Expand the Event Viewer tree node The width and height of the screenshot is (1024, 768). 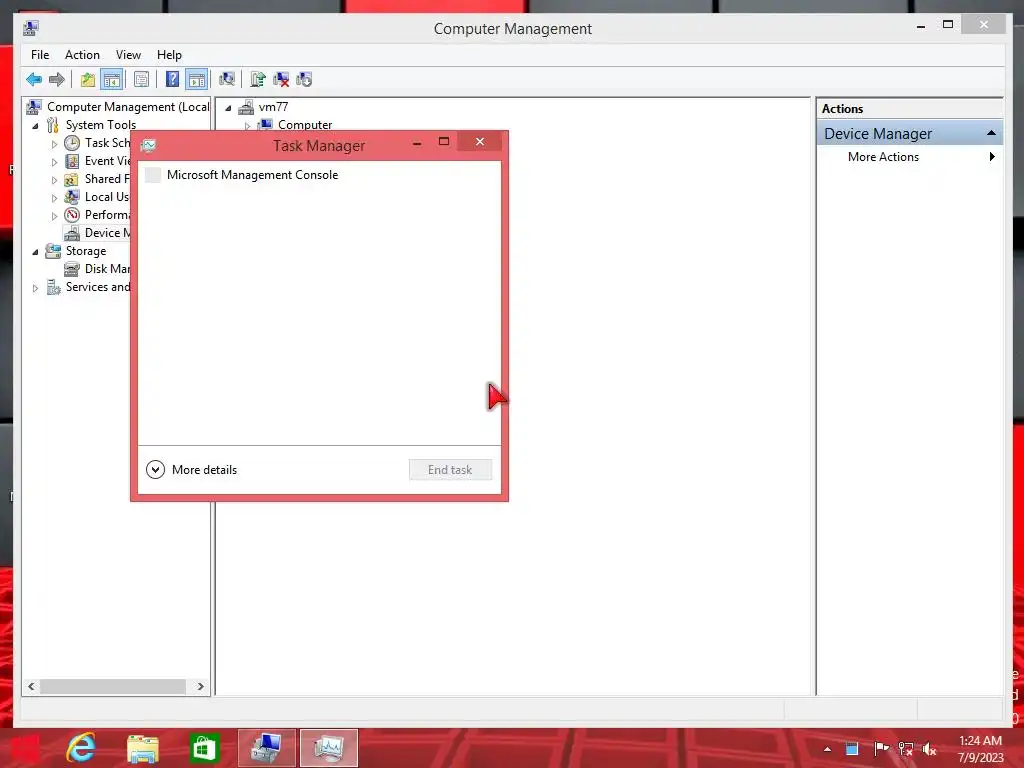coord(55,162)
